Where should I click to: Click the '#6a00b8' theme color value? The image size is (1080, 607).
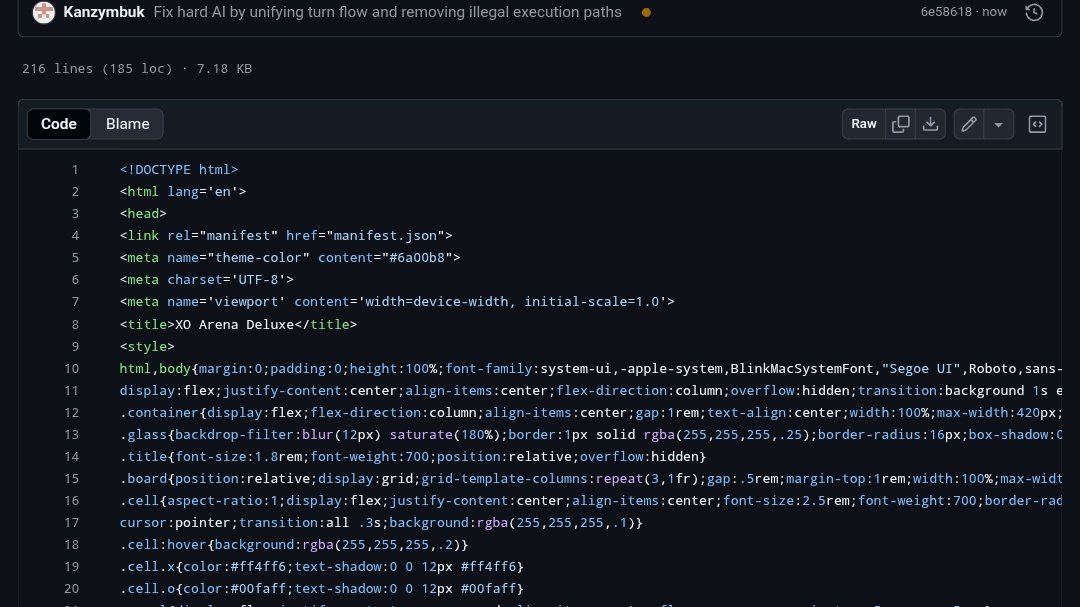[417, 258]
